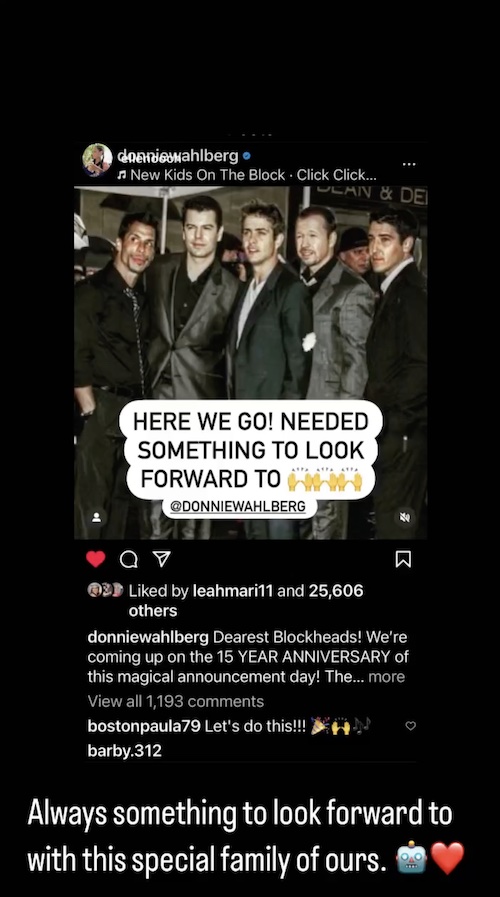Share post with paper plane icon
The height and width of the screenshot is (897, 500).
tap(162, 559)
